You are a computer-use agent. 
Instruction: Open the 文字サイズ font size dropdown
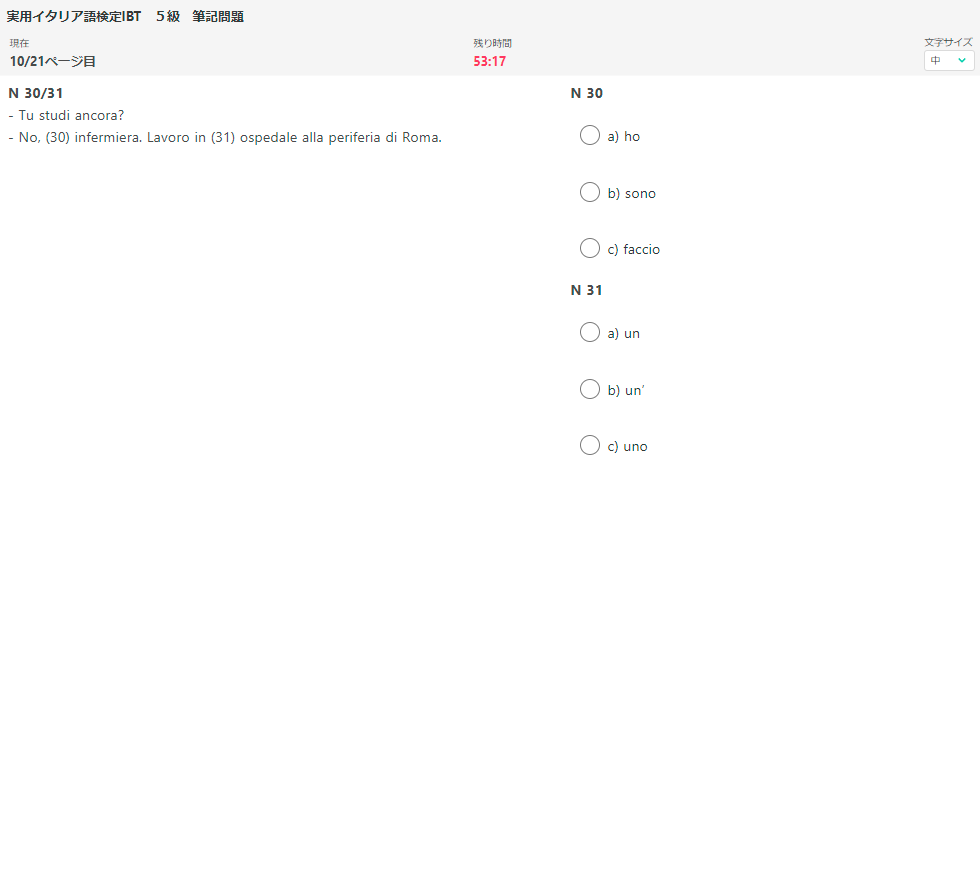[948, 61]
